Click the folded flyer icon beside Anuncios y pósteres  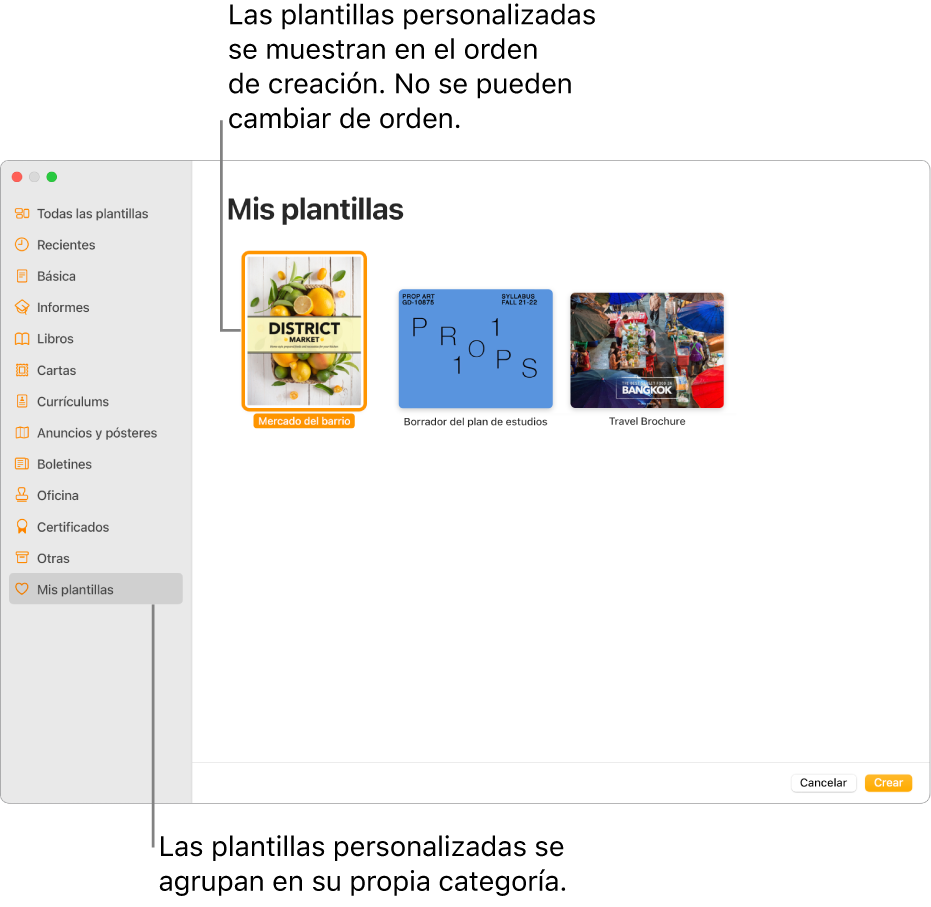pyautogui.click(x=22, y=433)
